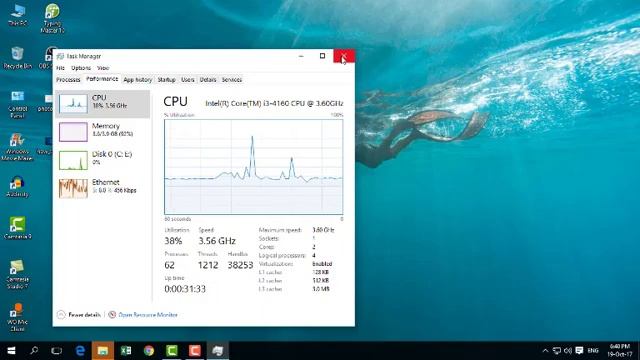Open File Explorer from the taskbar

[102, 351]
